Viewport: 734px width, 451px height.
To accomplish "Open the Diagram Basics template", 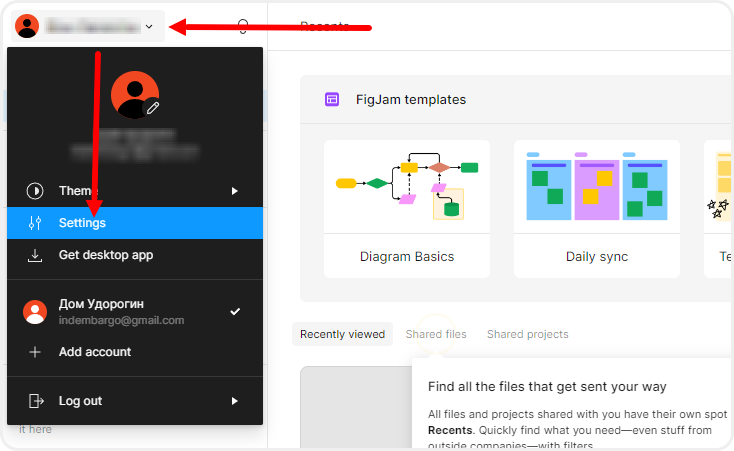I will (x=407, y=208).
